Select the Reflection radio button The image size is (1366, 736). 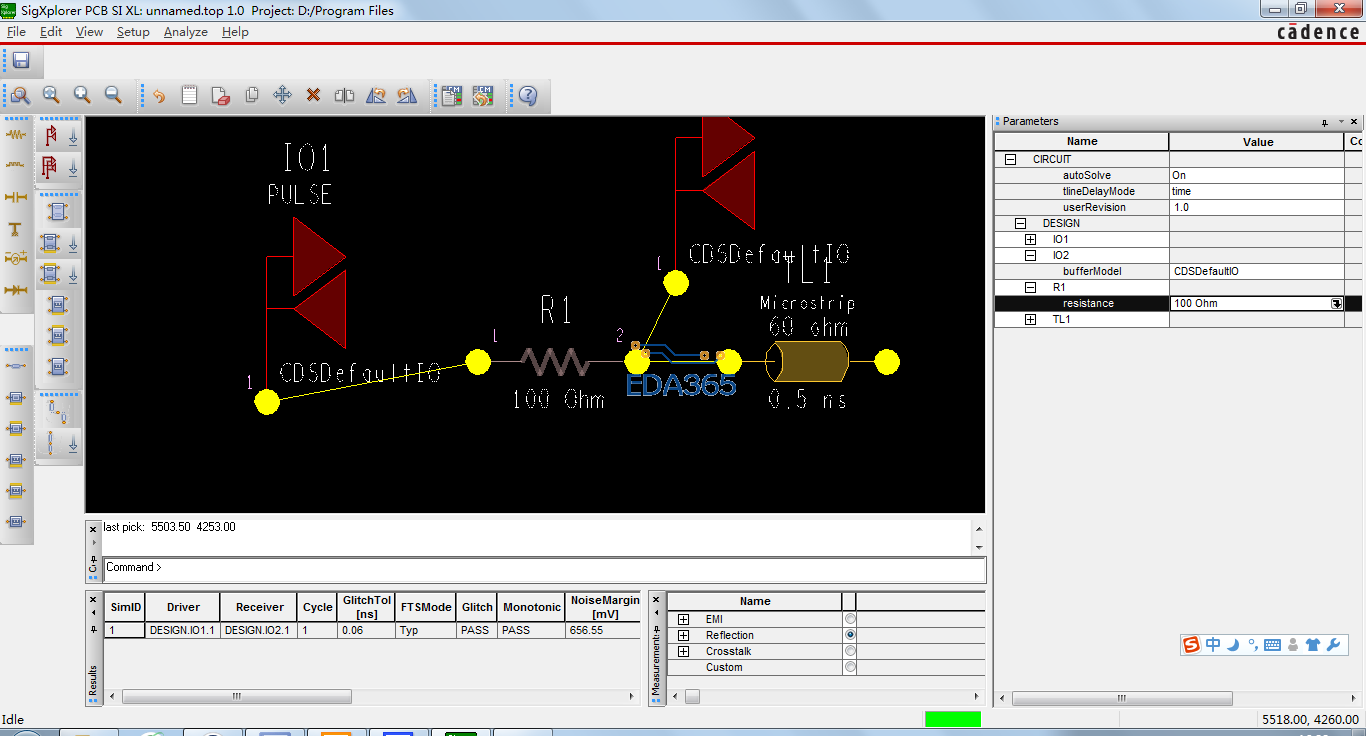[x=850, y=635]
